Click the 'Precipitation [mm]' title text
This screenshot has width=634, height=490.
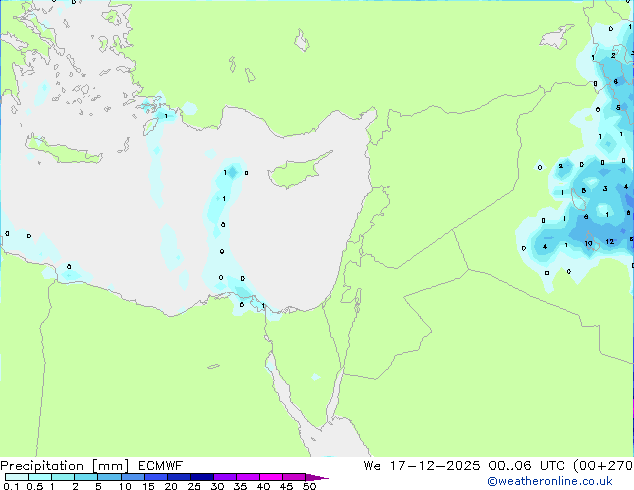65,466
